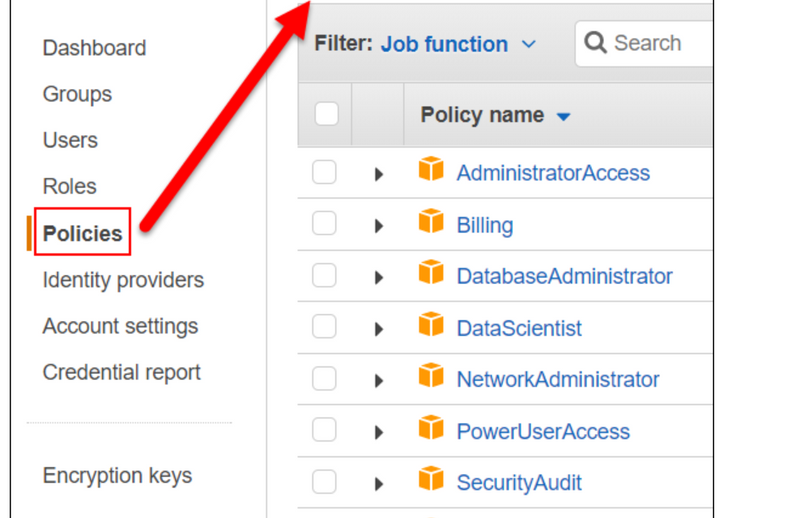Screen dimensions: 800x518
Task: Click the policy icon next to Billing
Action: coord(431,222)
